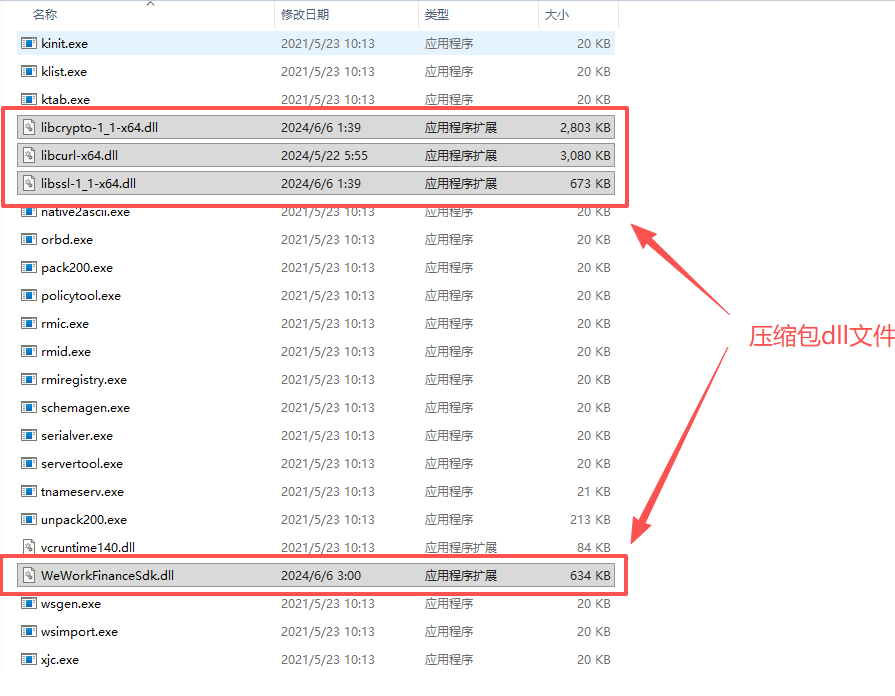Click the serialver.exe file icon
895x696 pixels.
click(29, 435)
